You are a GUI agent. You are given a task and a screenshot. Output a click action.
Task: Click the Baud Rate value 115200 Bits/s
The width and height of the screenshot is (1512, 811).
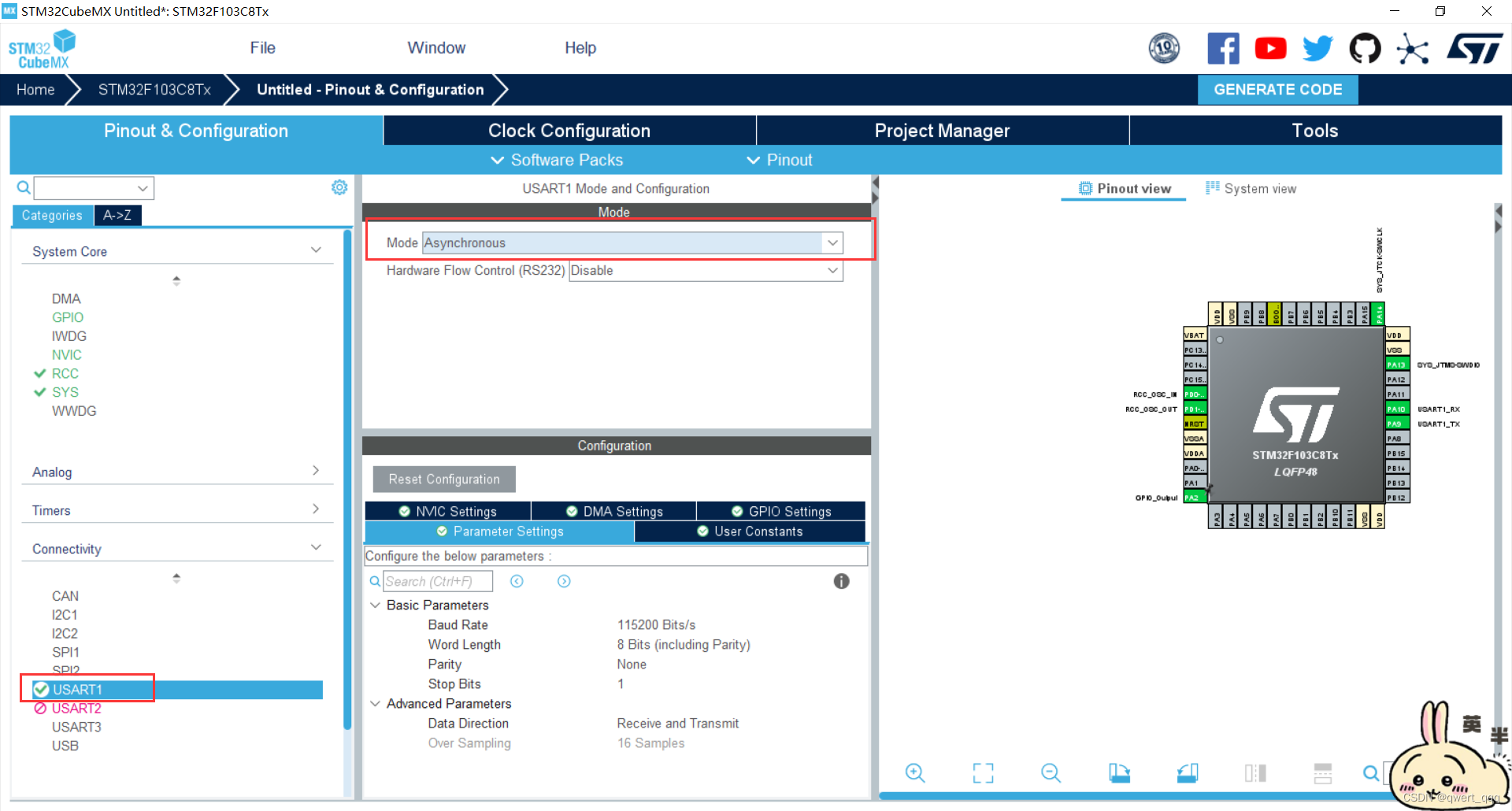click(656, 624)
